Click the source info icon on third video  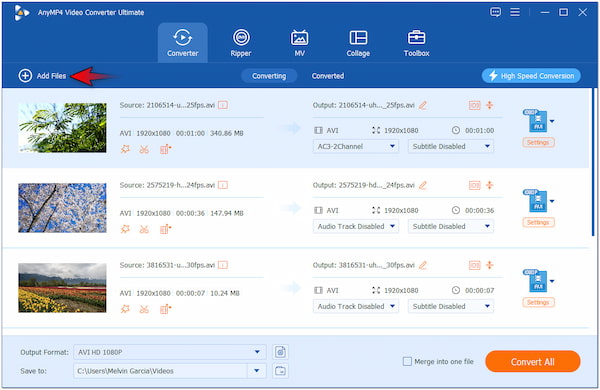tap(223, 265)
